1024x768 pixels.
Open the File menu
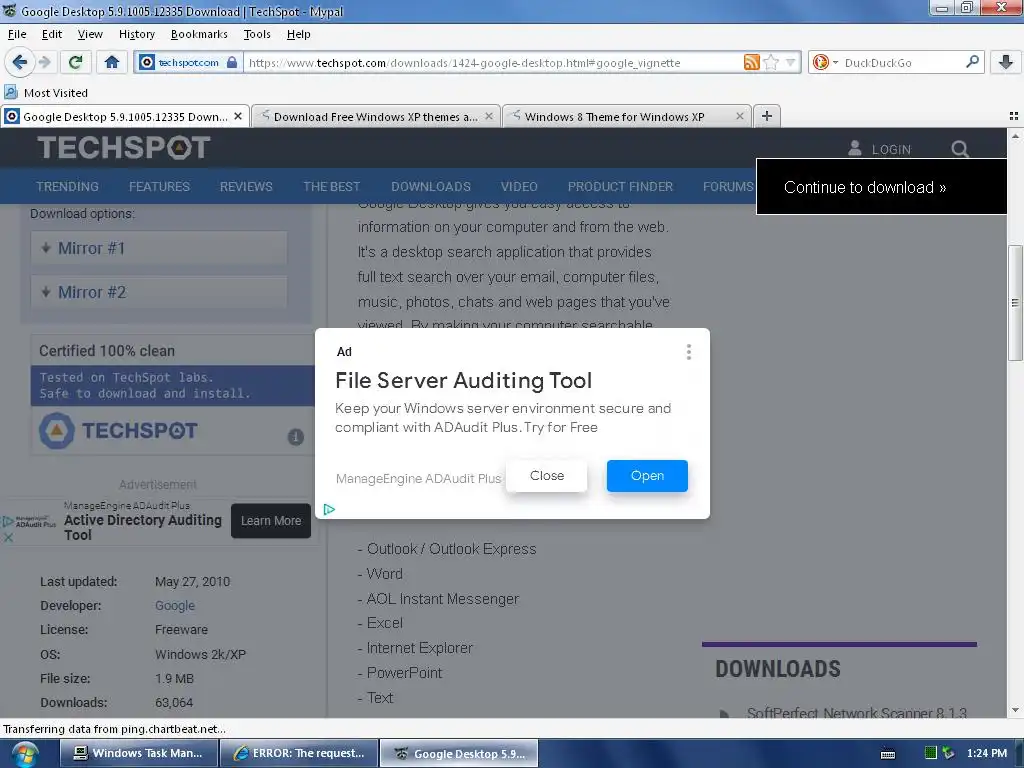tap(17, 34)
